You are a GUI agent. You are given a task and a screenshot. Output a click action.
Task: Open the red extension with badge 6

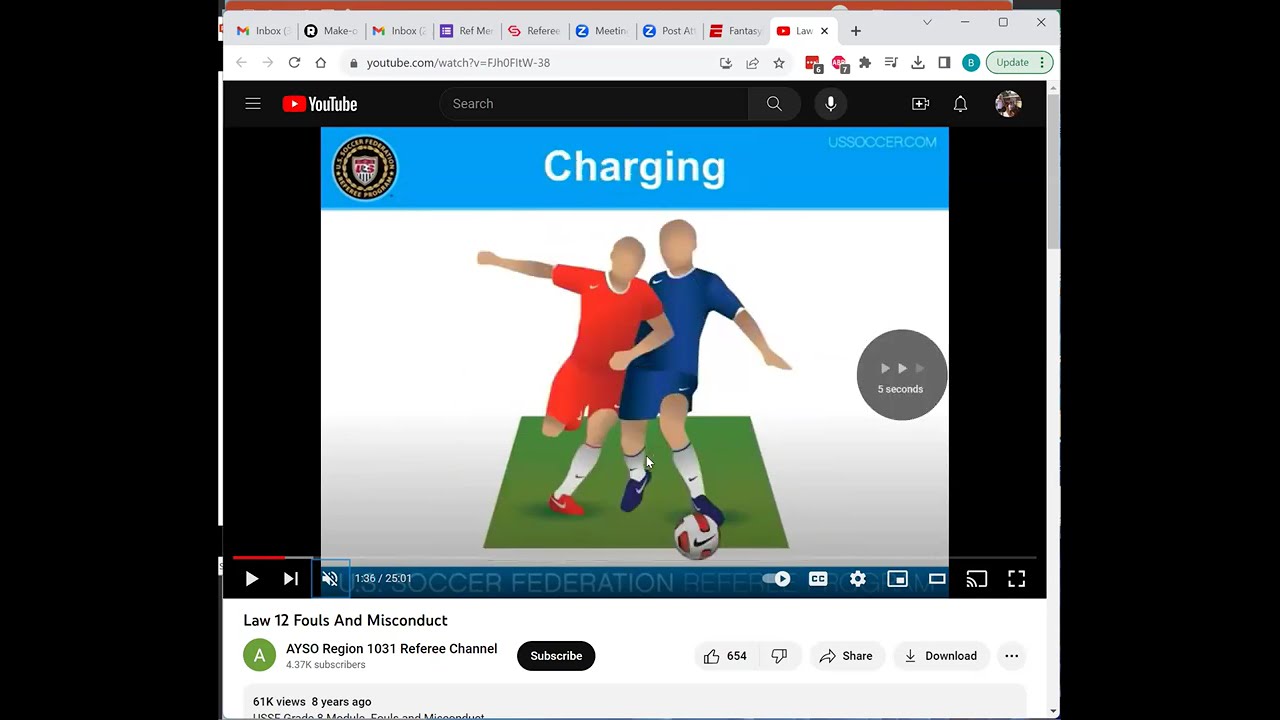click(813, 64)
